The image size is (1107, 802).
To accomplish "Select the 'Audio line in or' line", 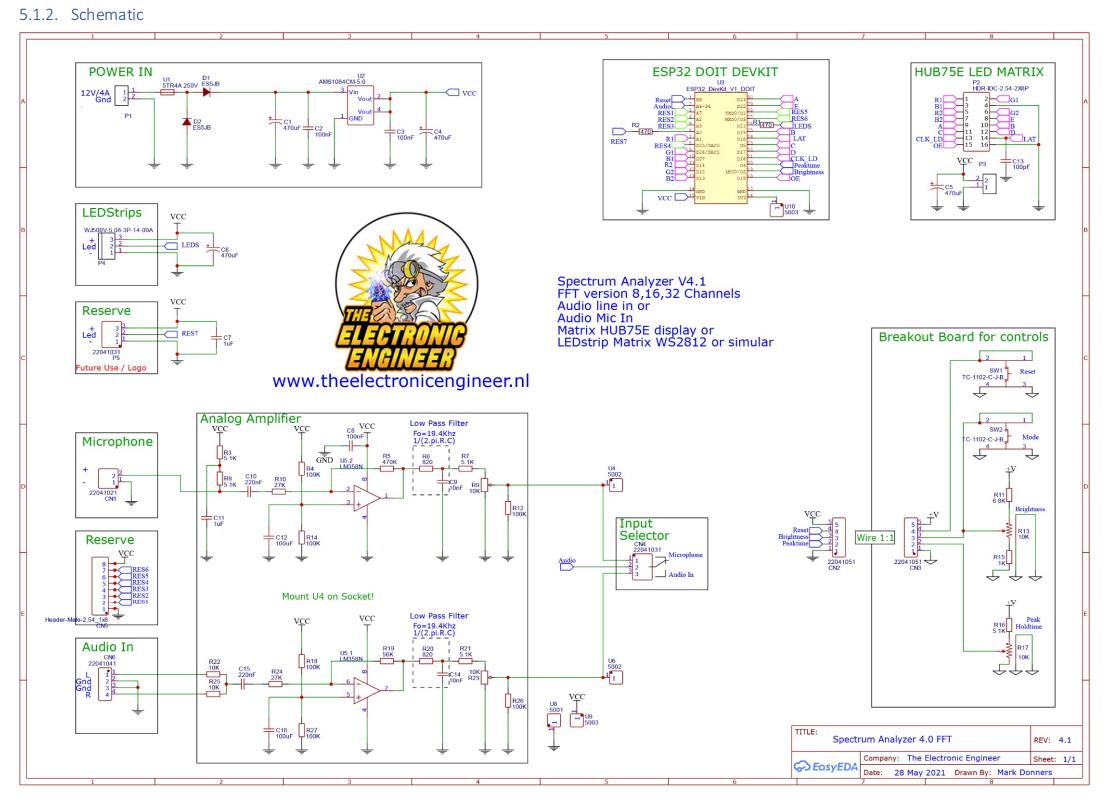I will point(604,306).
